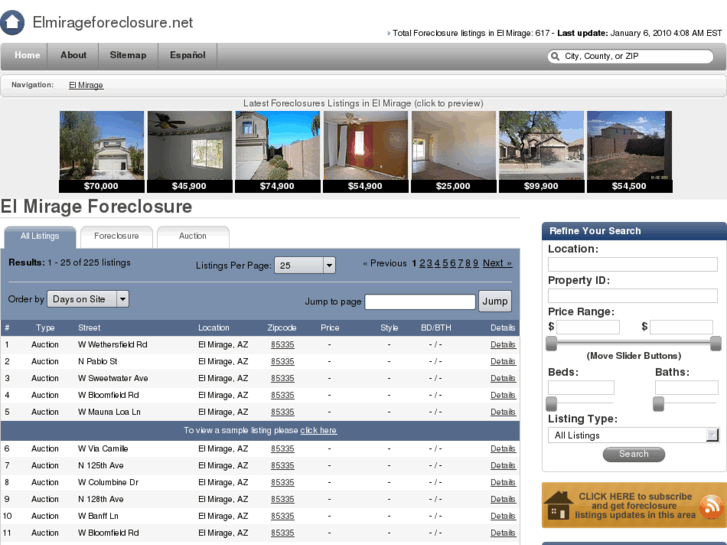Go to page 9 of listings
Viewport: 727px width, 545px height.
click(476, 263)
